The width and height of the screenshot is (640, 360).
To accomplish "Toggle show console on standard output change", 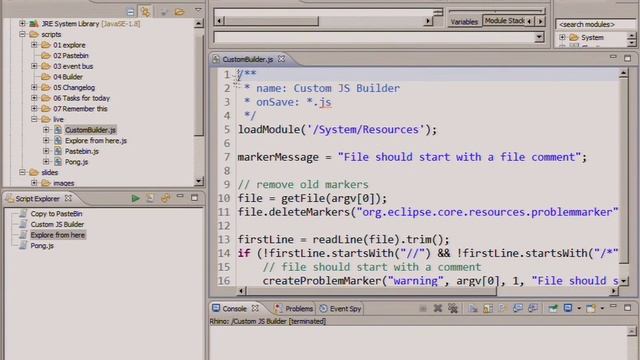I will click(x=518, y=308).
